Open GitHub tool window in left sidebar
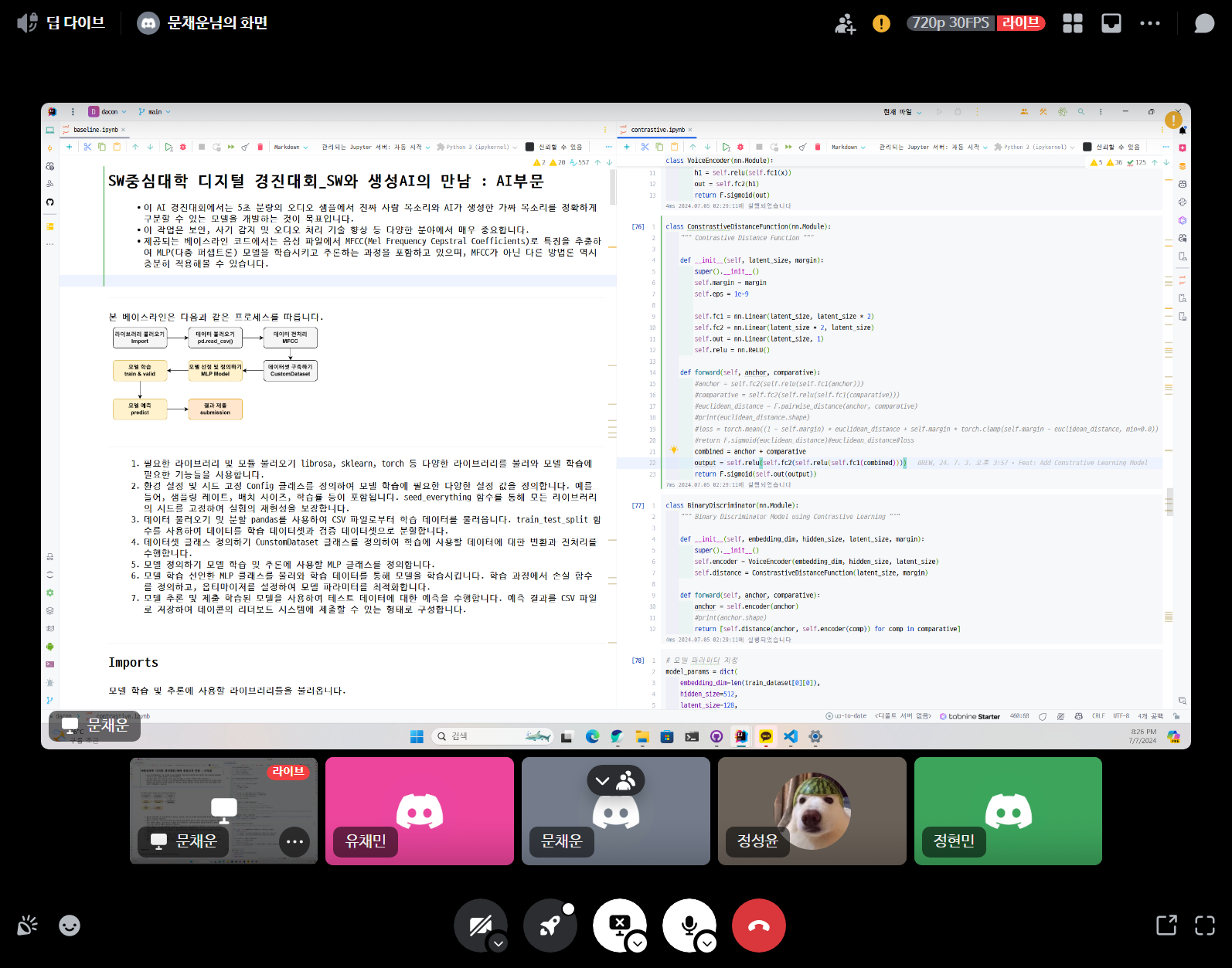The width and height of the screenshot is (1232, 968). click(x=49, y=202)
